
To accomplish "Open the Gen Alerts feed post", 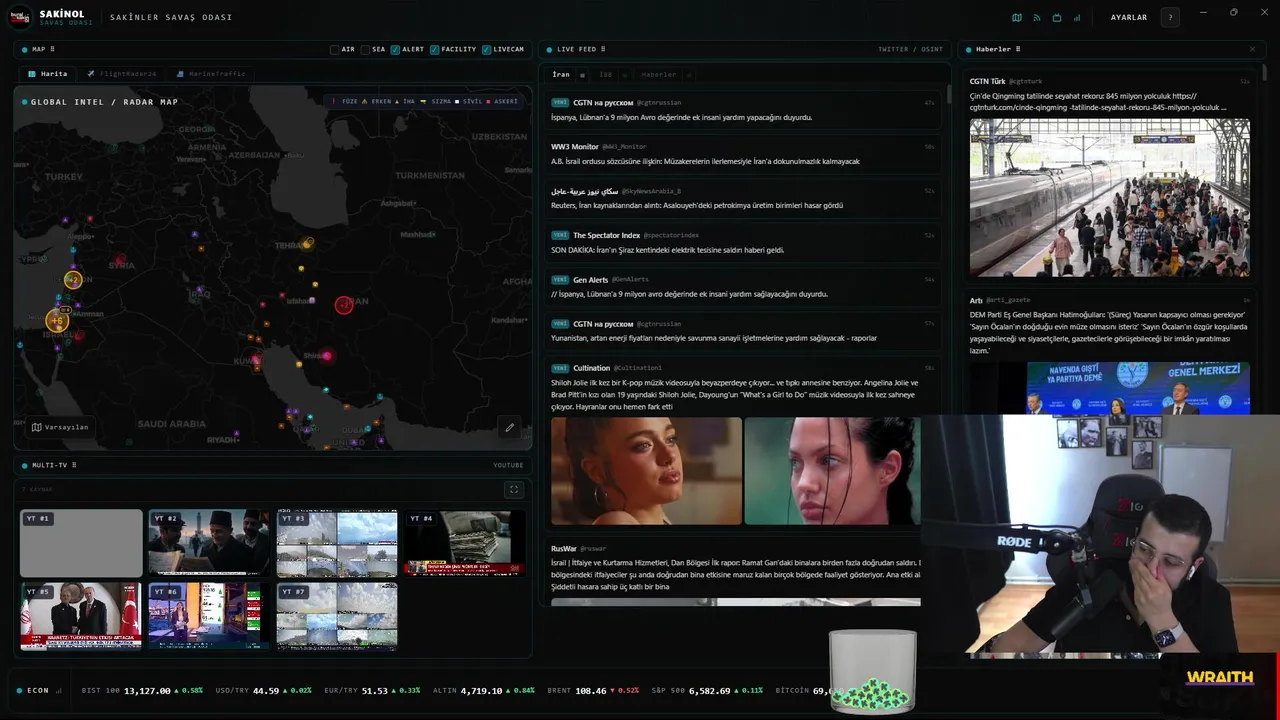I will (743, 286).
